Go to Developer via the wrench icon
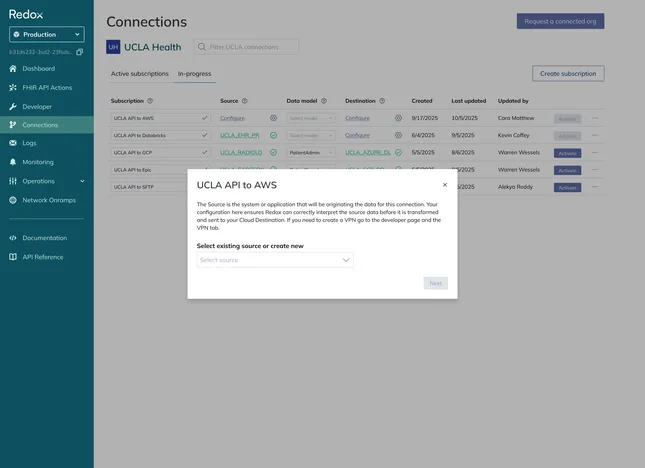645x468 pixels. tap(13, 107)
